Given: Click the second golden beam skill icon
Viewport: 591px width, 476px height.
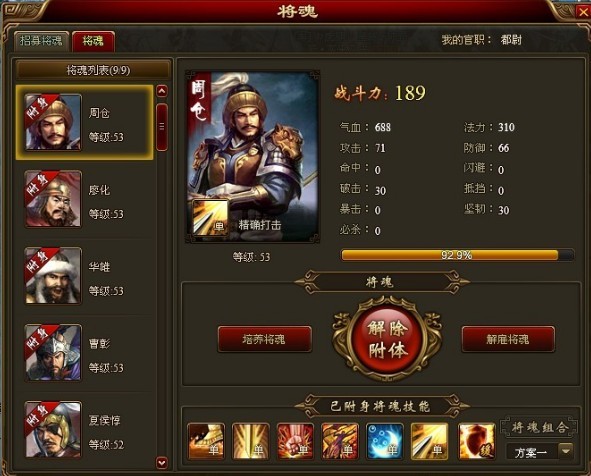Looking at the screenshot, I should click(x=251, y=441).
